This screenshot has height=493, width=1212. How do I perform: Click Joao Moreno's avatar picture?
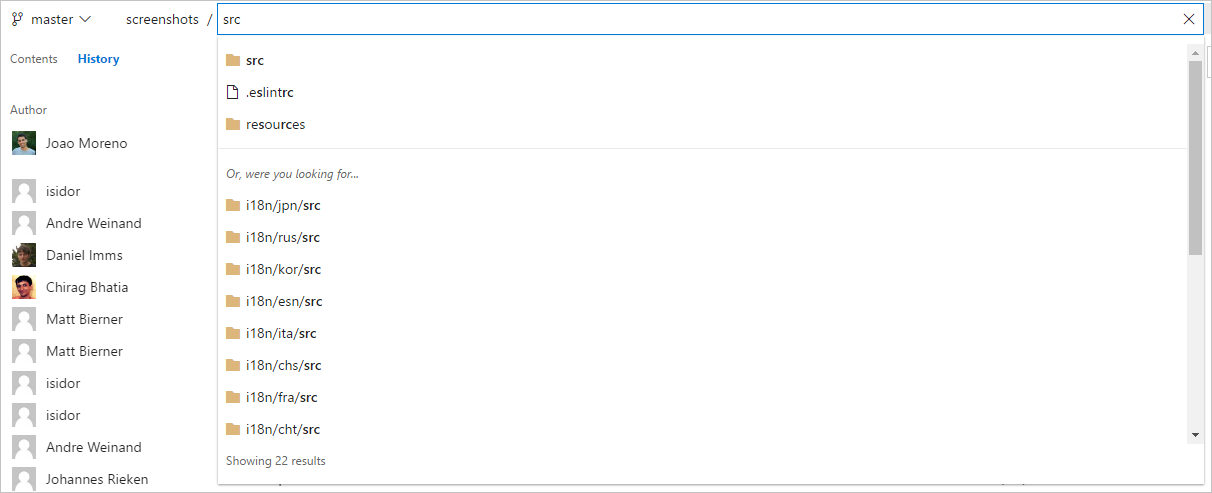[24, 143]
